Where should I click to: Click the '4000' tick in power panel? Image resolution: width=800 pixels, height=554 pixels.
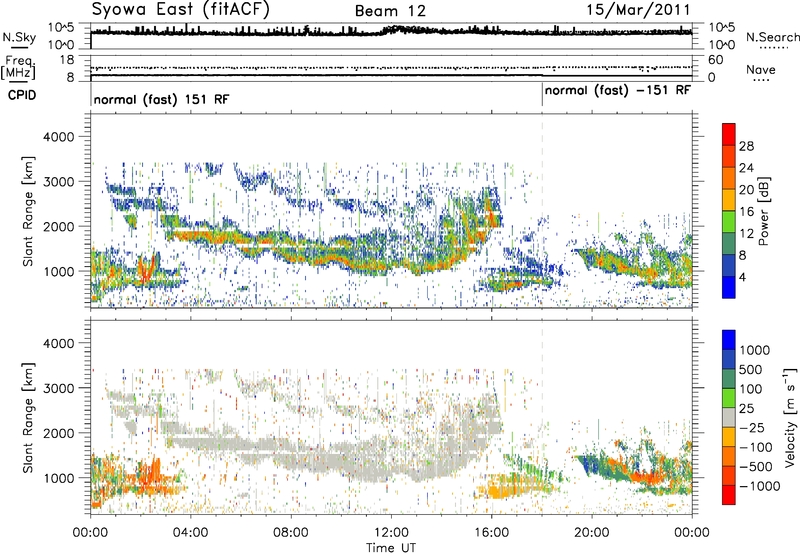coord(59,137)
